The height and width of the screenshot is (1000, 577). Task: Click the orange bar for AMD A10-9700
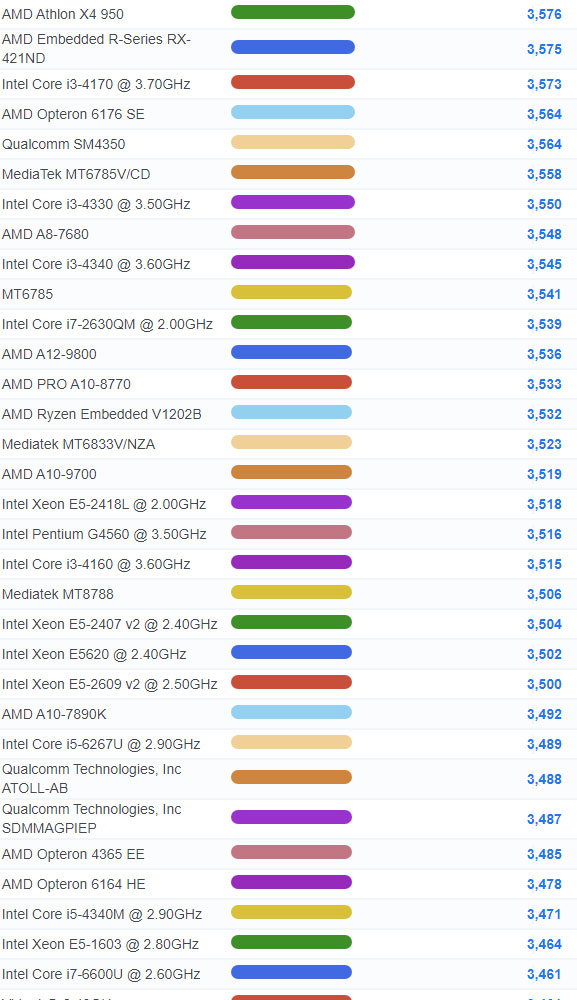(291, 472)
